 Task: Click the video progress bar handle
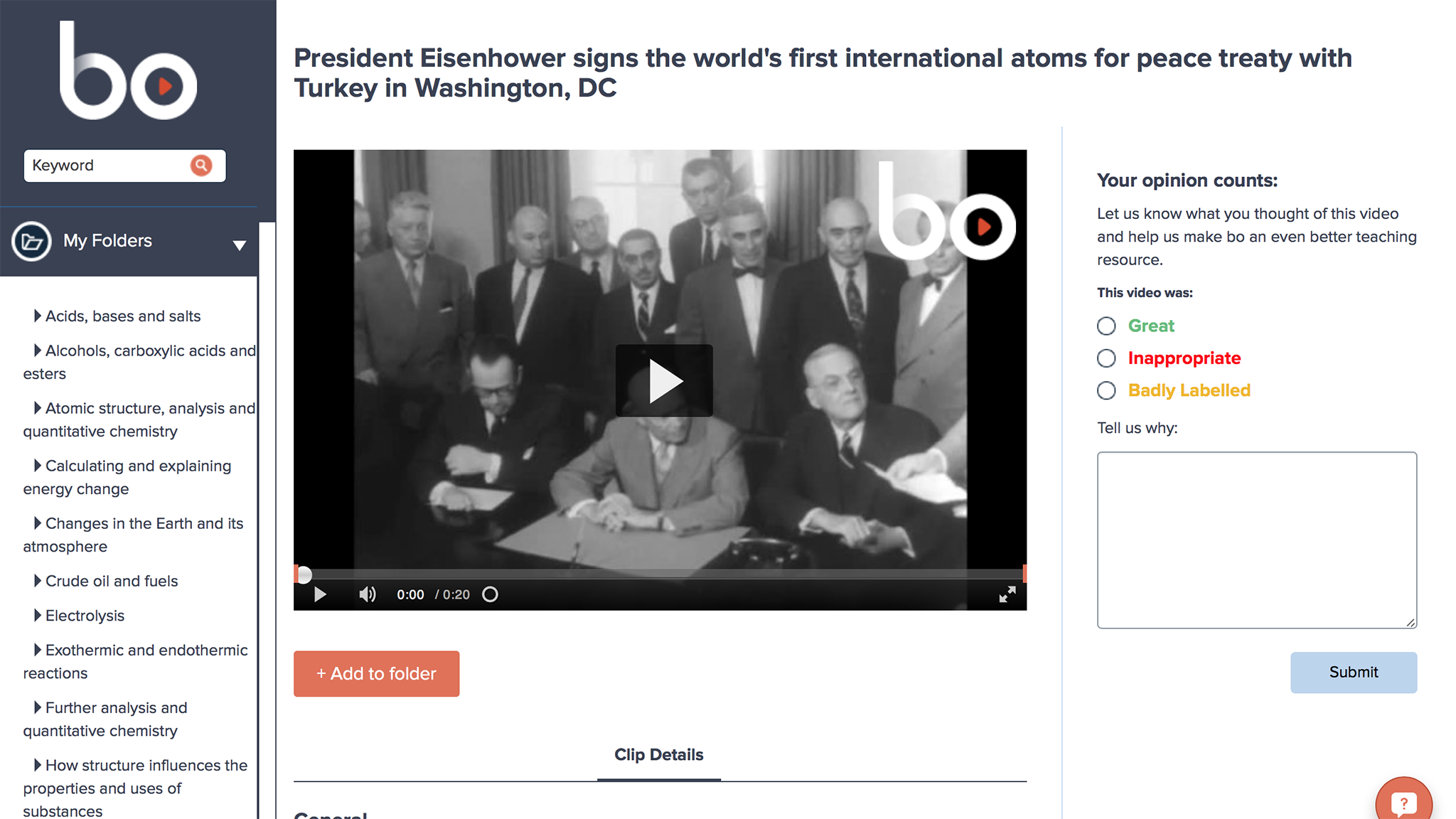[304, 574]
